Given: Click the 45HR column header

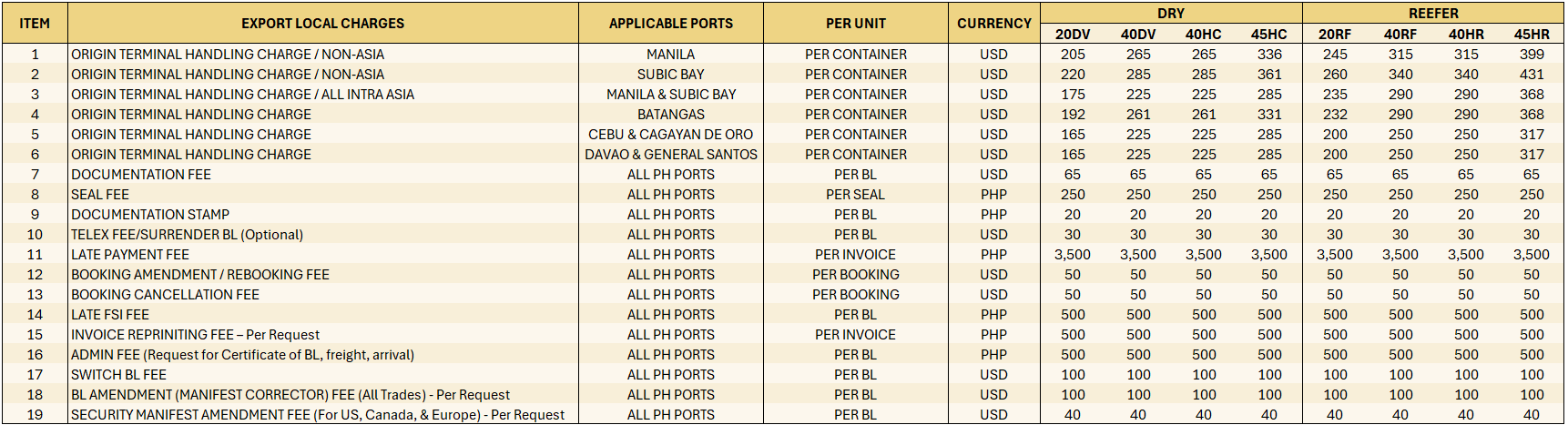Looking at the screenshot, I should tap(1531, 35).
